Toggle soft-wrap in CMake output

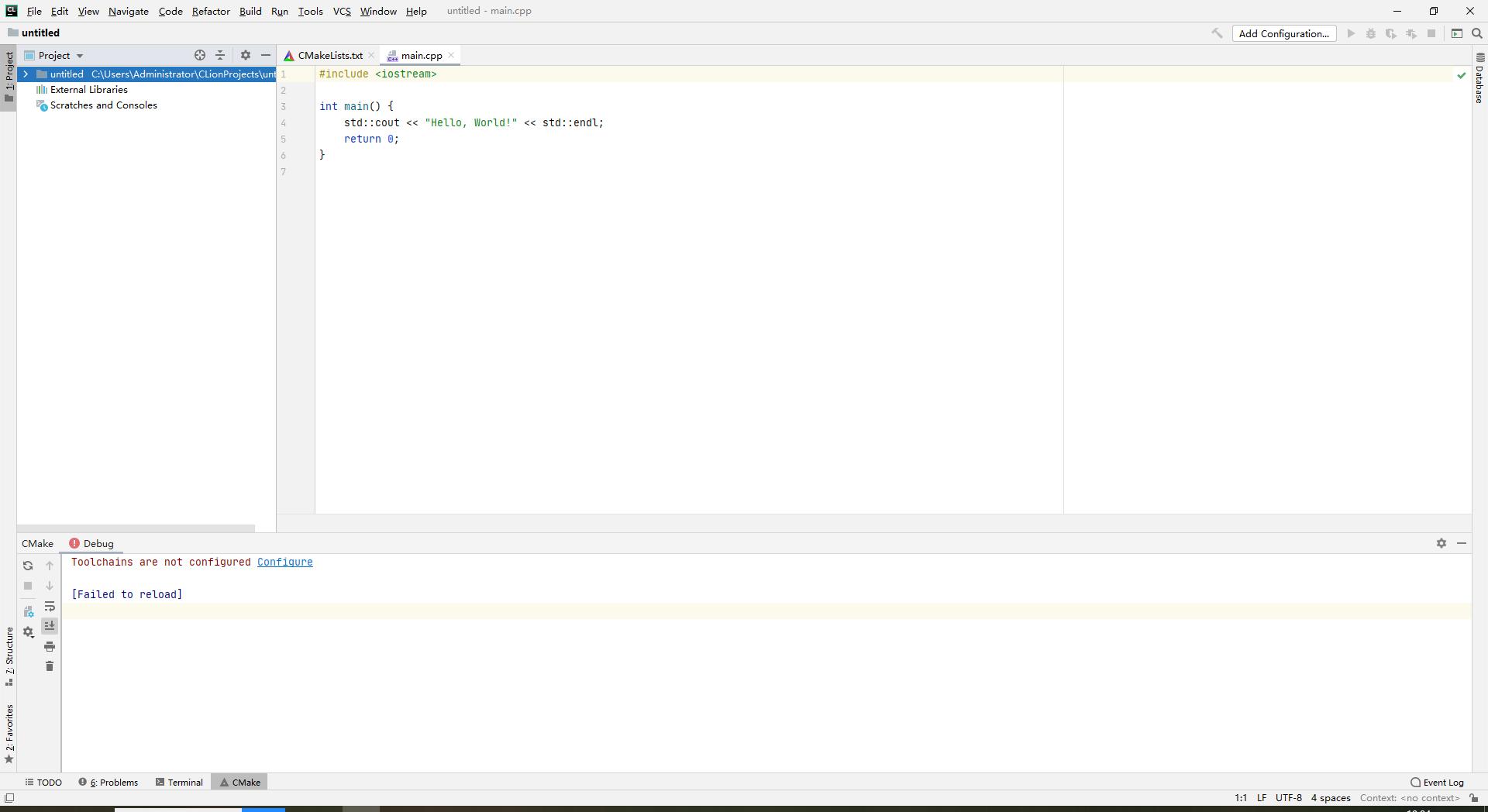(50, 606)
